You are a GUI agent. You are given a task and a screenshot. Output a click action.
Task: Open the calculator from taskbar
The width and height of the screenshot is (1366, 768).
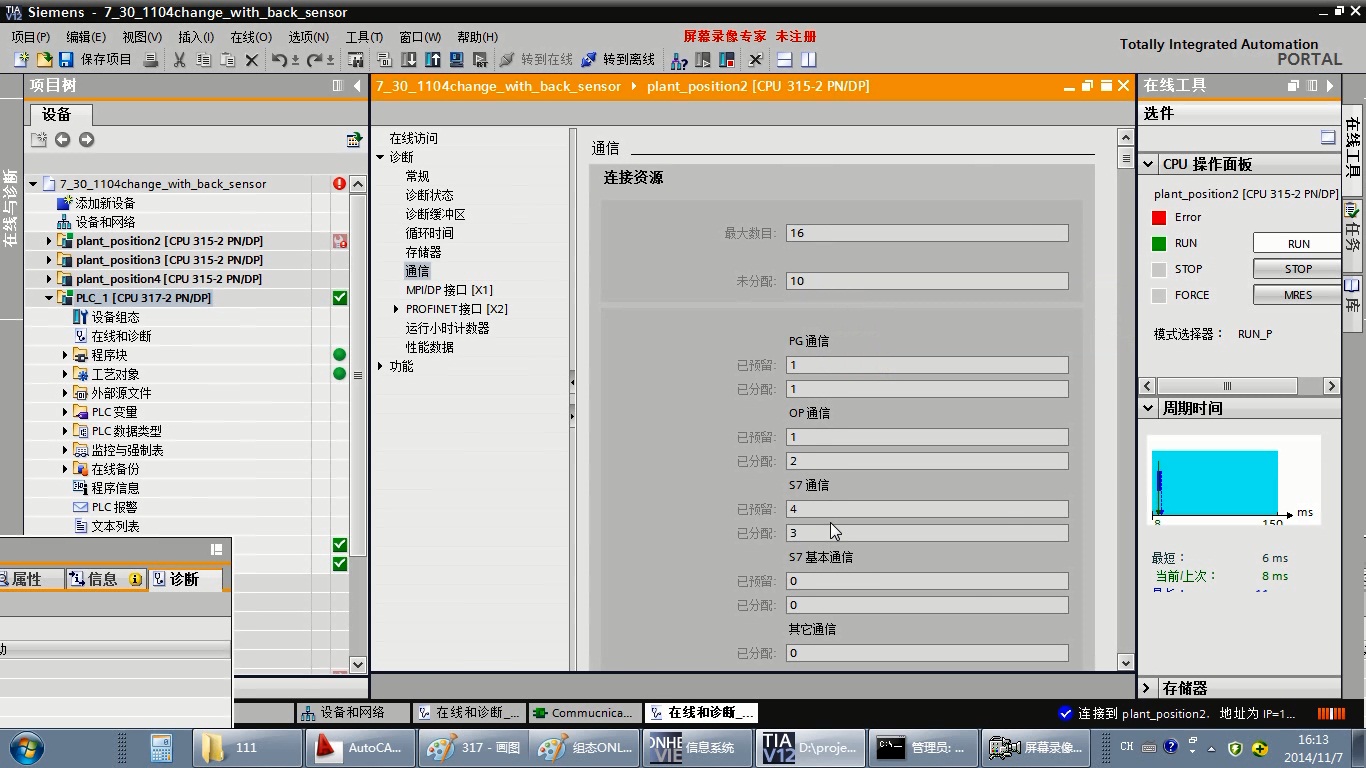[x=161, y=747]
